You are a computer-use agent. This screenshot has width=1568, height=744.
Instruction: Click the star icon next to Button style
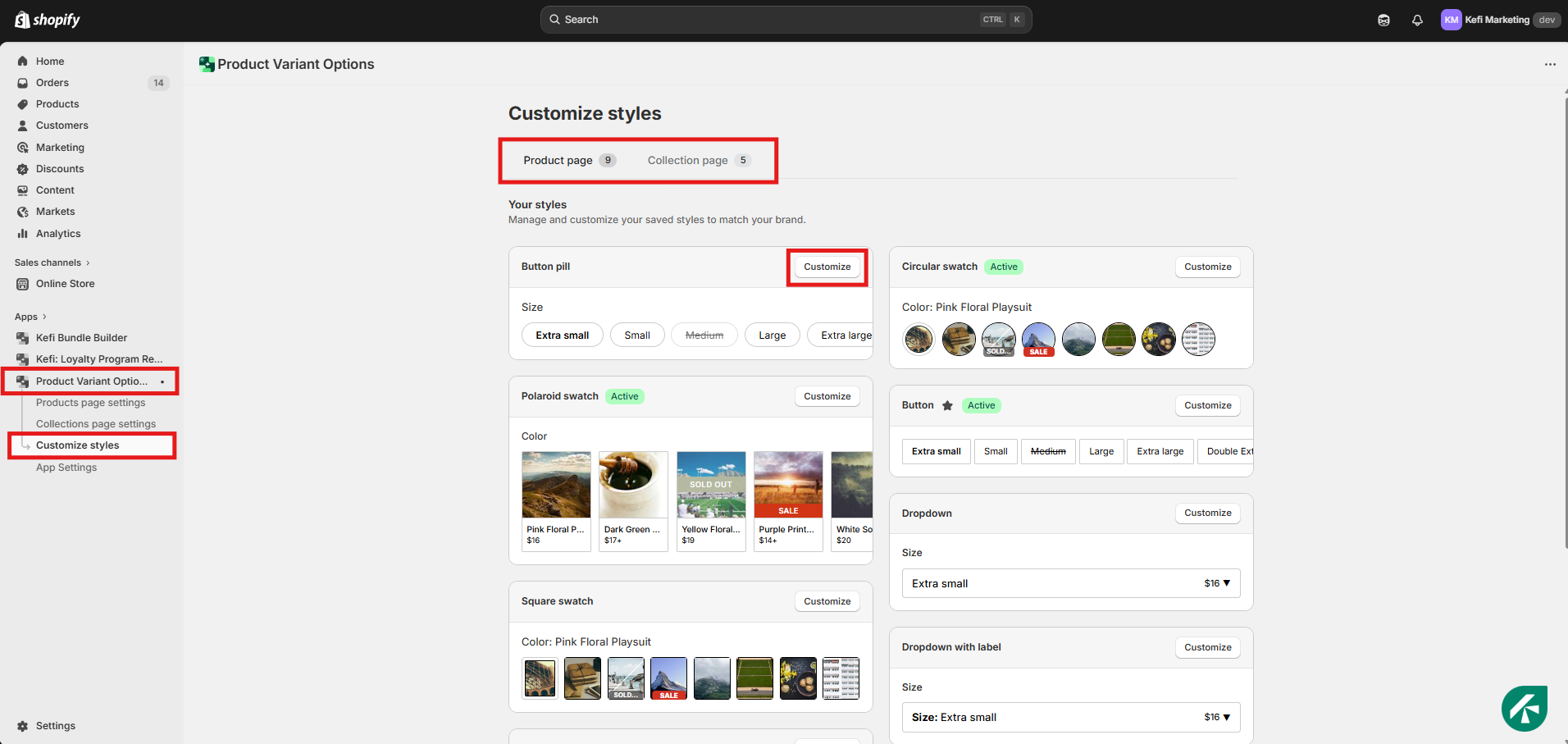coord(947,405)
